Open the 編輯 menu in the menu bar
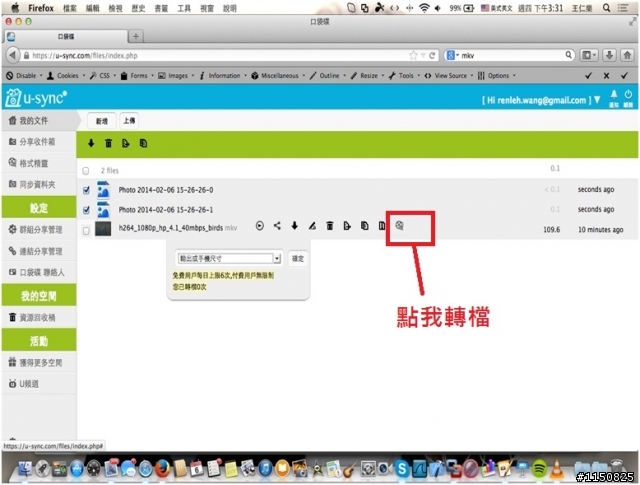The height and width of the screenshot is (485, 640). [93, 8]
